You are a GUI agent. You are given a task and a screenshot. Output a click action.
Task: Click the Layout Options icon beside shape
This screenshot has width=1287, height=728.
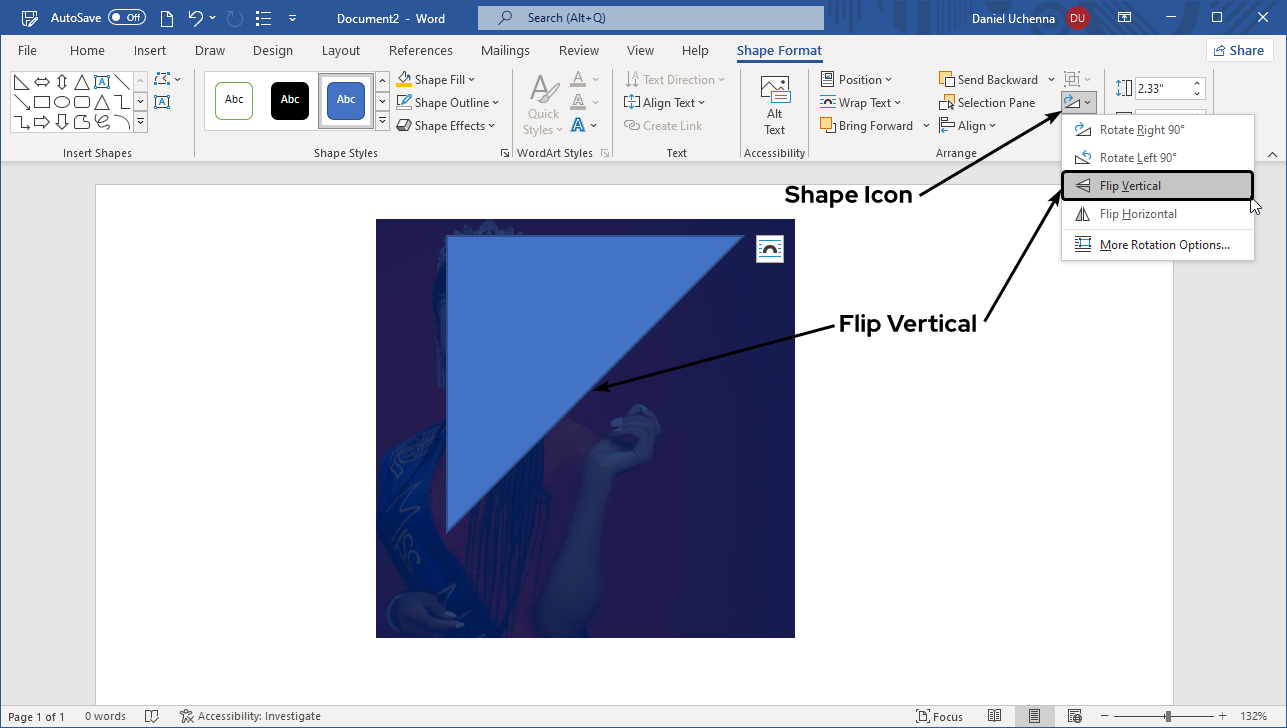point(770,249)
